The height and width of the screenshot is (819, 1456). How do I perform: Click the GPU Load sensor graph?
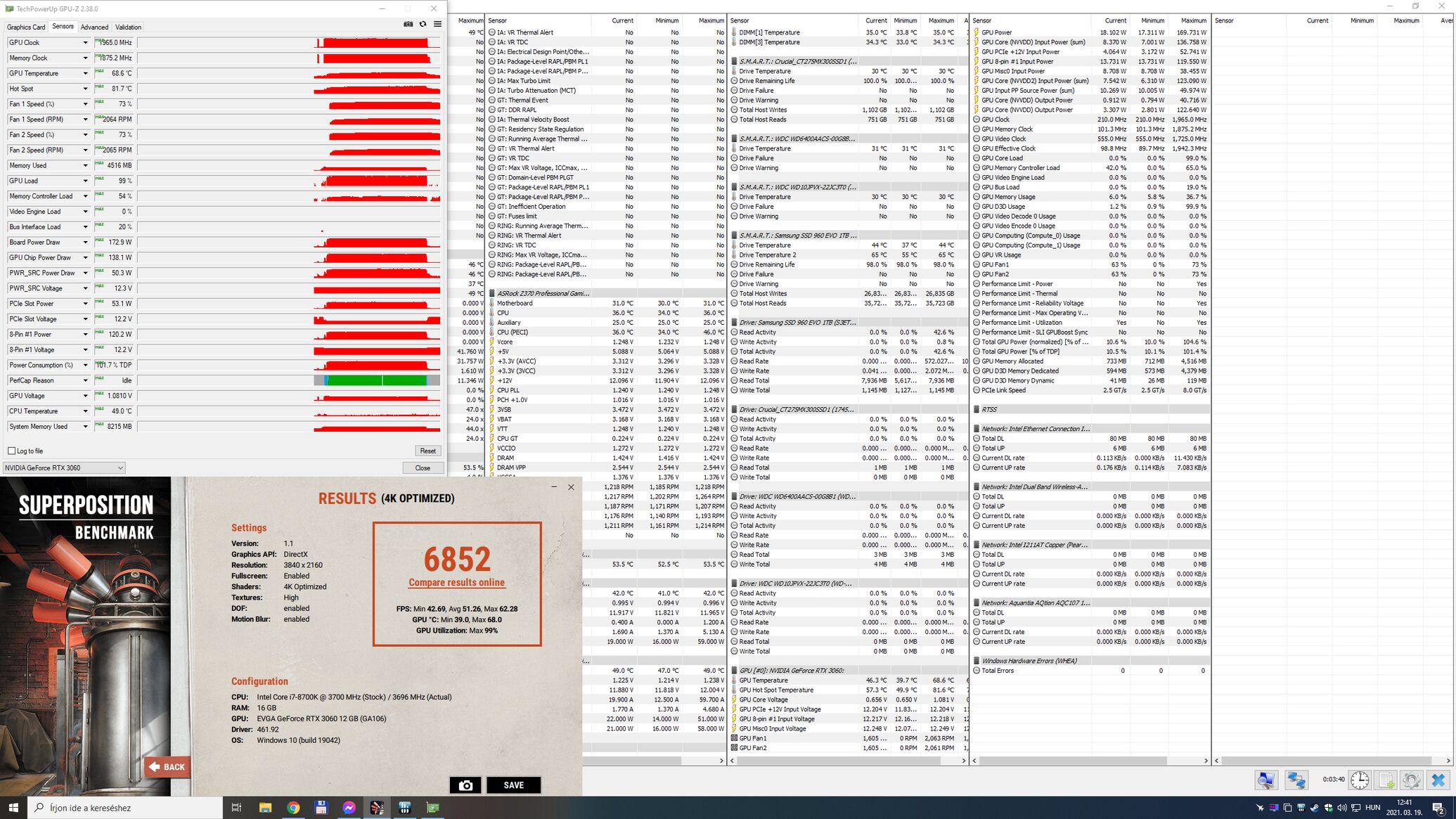(289, 181)
